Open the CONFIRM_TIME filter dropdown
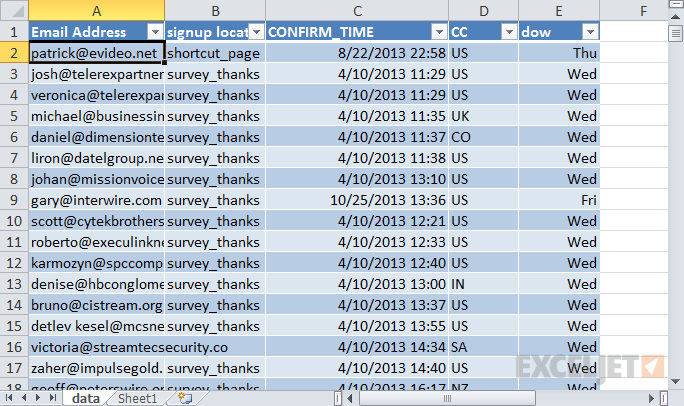 pyautogui.click(x=439, y=32)
